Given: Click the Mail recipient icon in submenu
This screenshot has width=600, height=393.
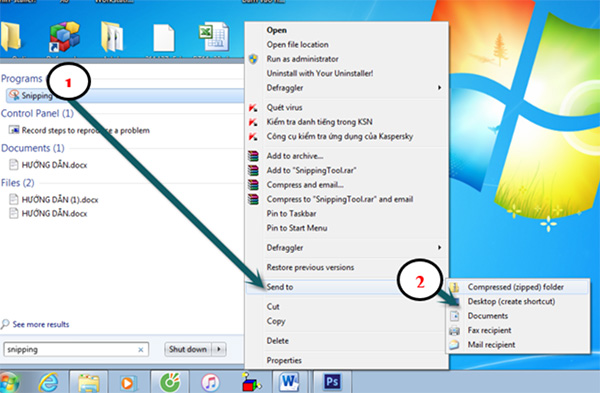Looking at the screenshot, I should click(454, 345).
